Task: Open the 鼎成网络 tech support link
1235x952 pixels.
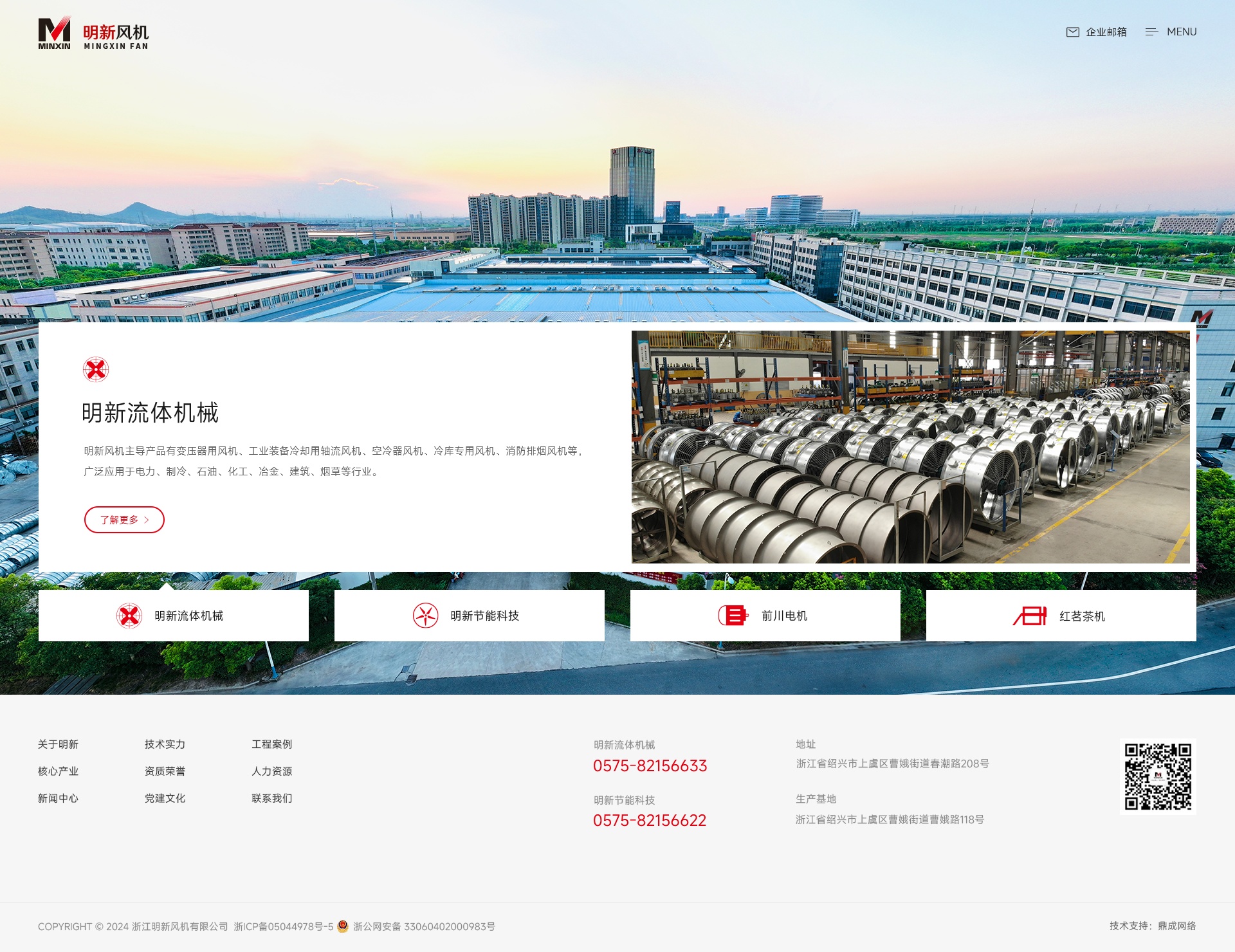Action: coord(1177,926)
